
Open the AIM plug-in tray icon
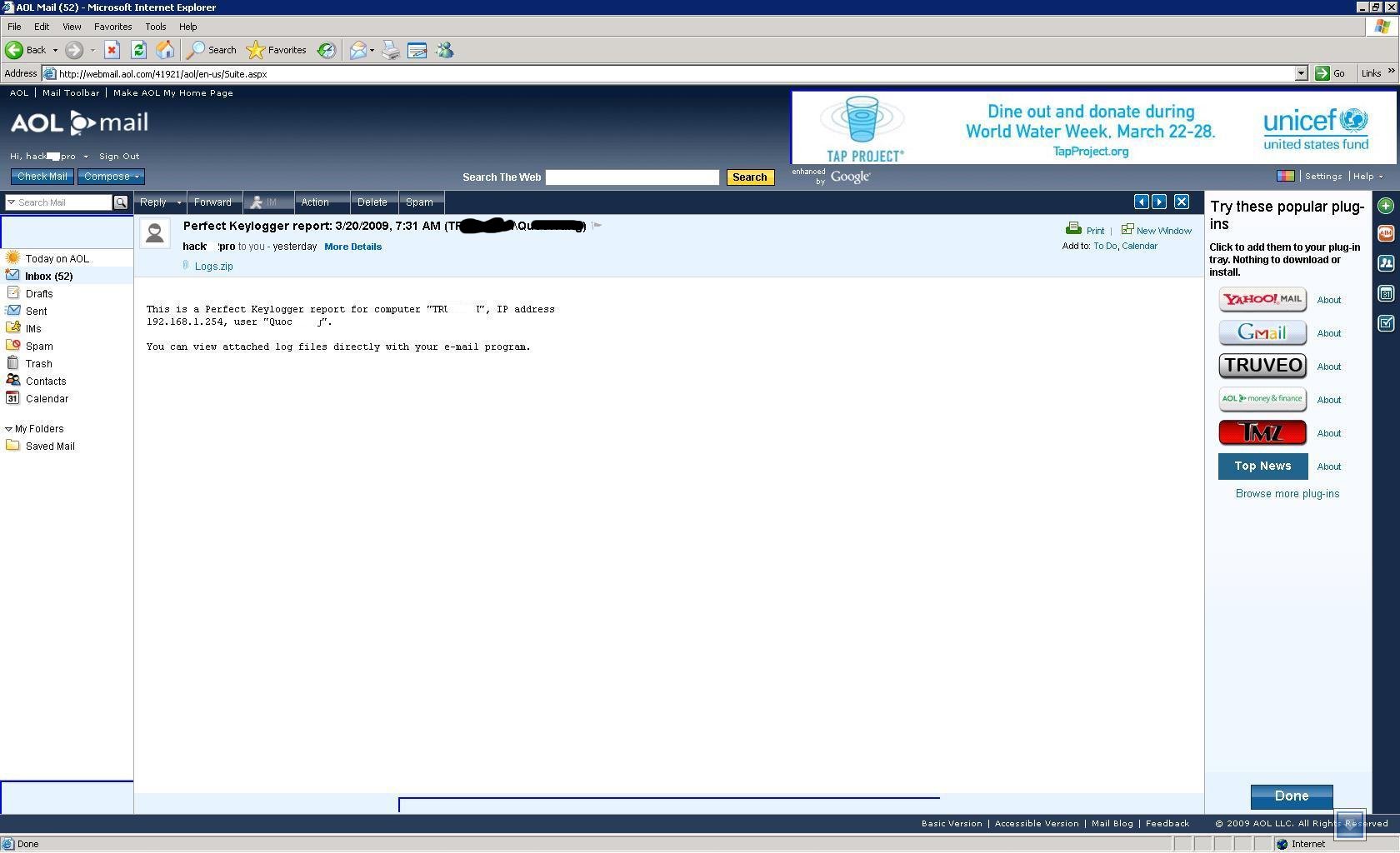pos(1386,234)
